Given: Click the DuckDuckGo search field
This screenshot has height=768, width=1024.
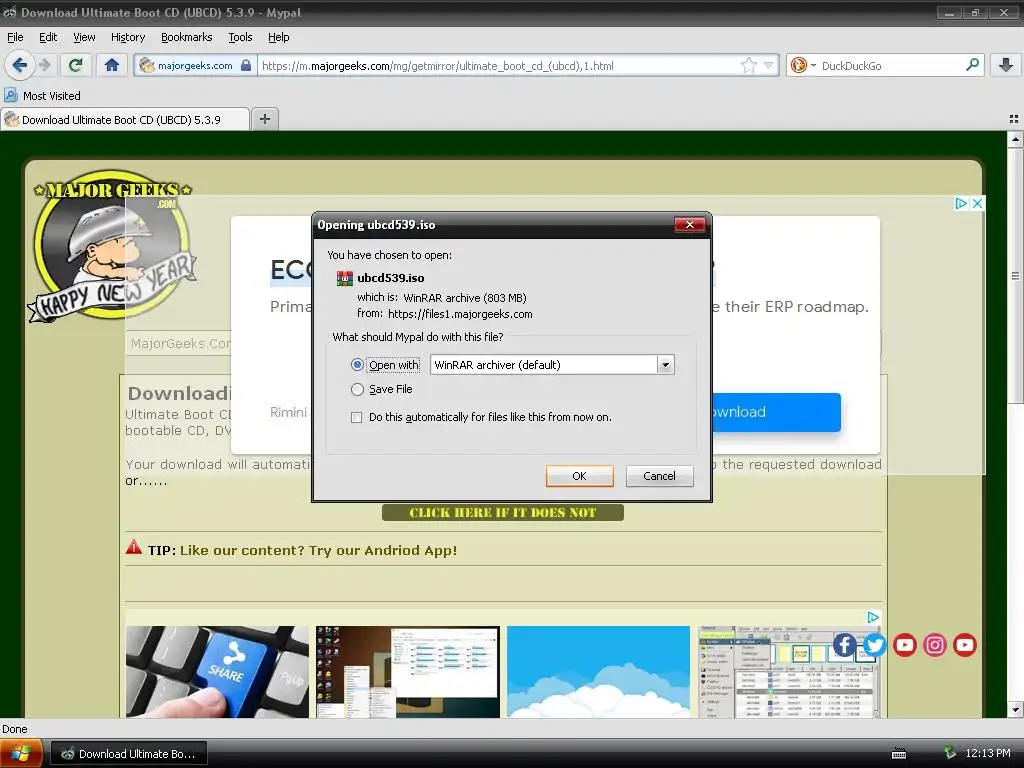Looking at the screenshot, I should [891, 65].
